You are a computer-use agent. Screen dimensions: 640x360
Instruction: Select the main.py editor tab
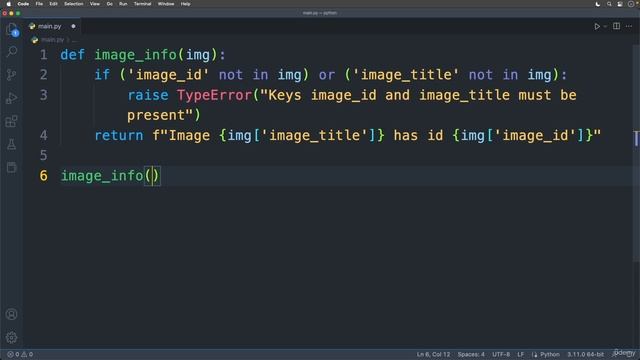(52, 26)
